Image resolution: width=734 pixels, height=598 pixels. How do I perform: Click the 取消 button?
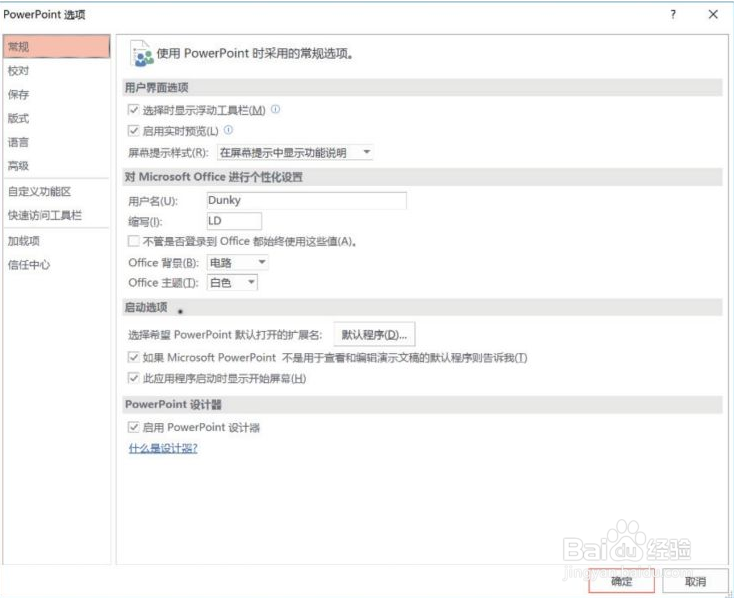click(x=695, y=581)
